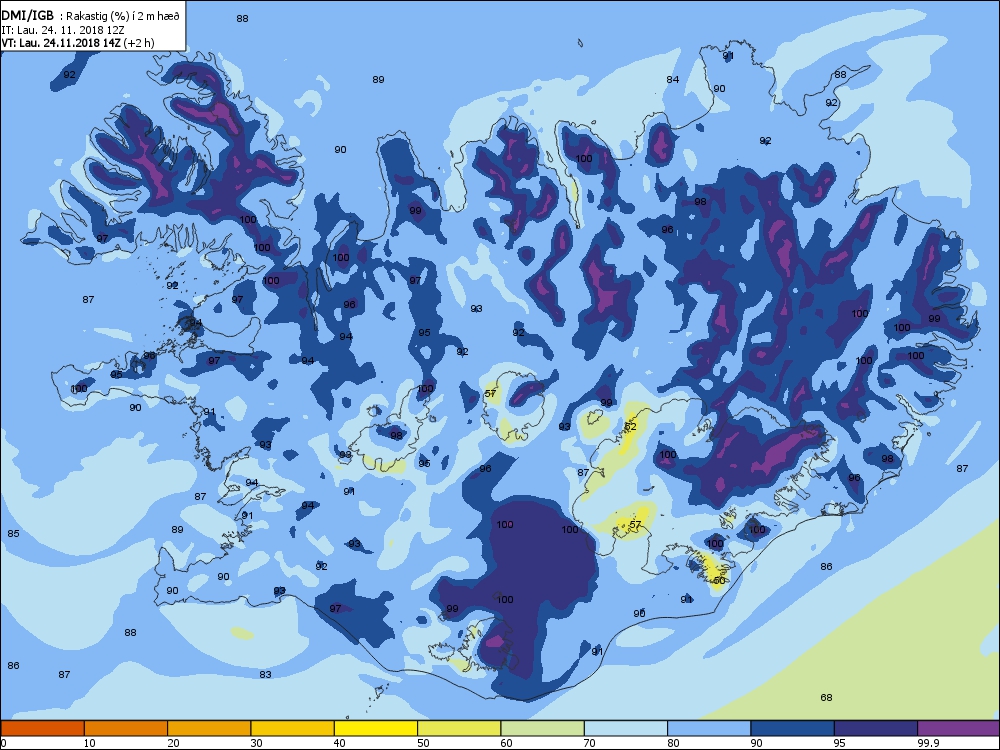Click the '20' legend tick label
This screenshot has width=1000, height=750.
(173, 743)
